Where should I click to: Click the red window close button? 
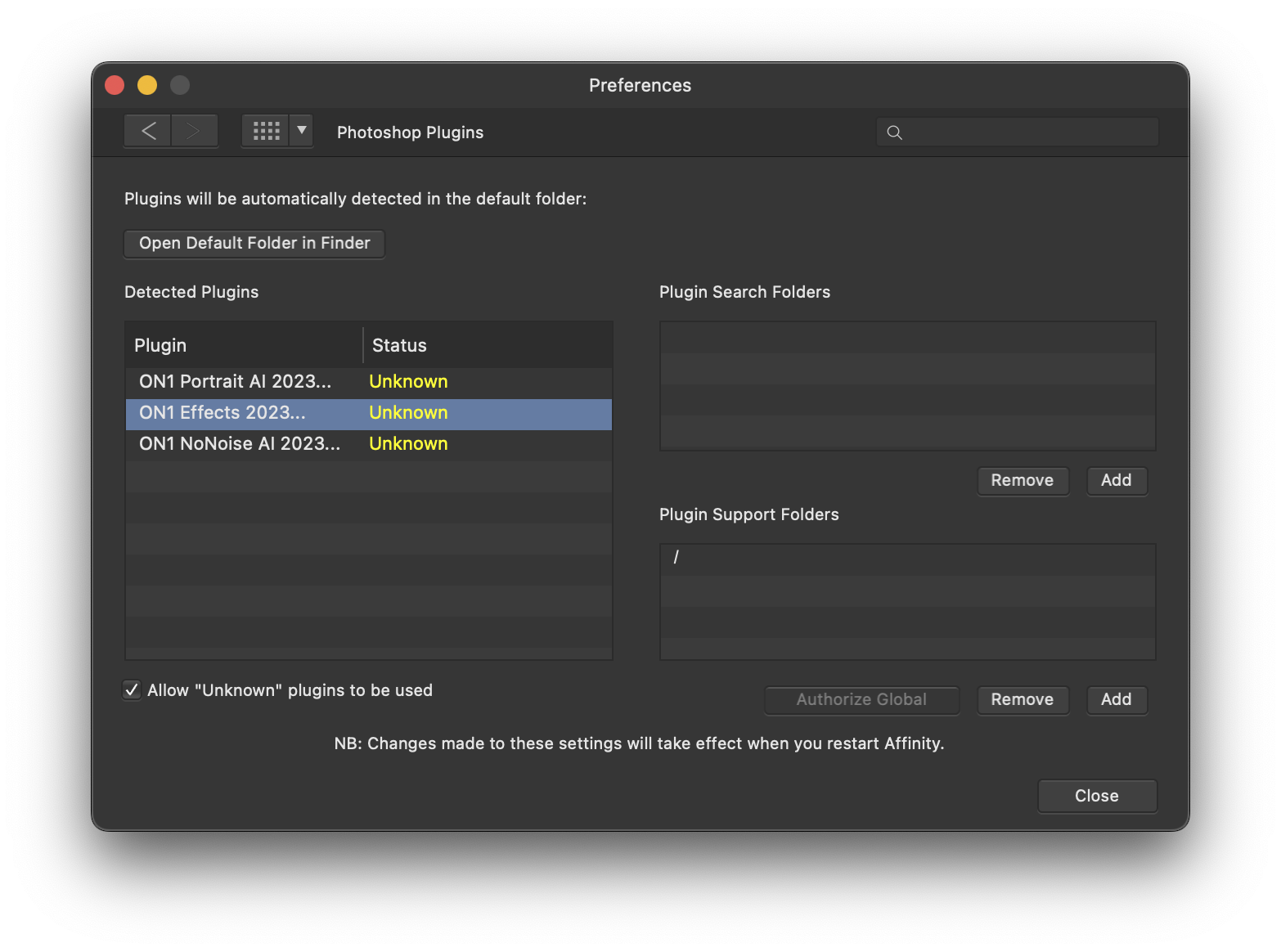tap(115, 85)
